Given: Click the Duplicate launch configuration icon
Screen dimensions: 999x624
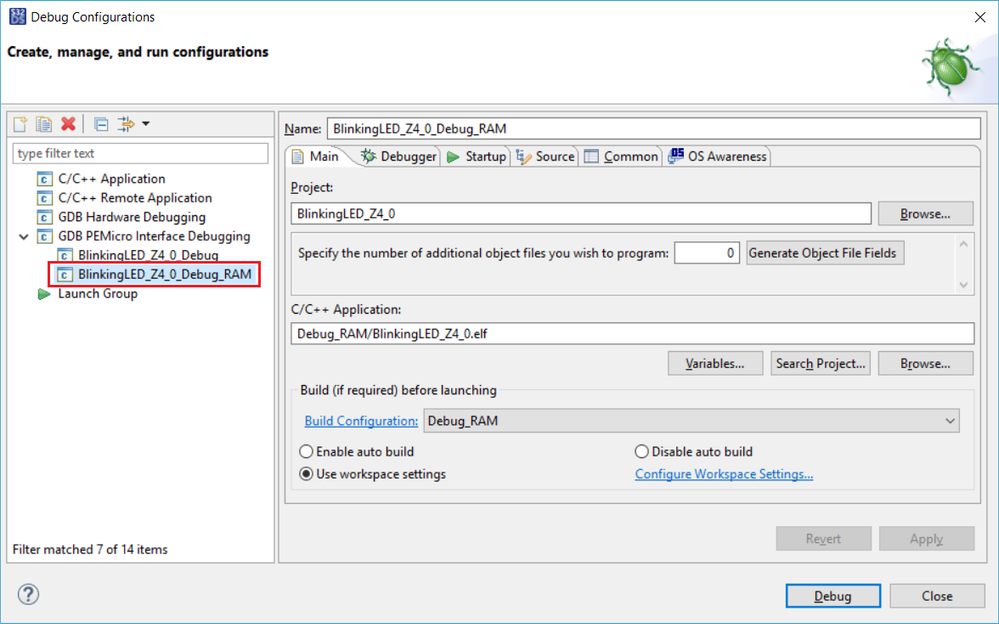Looking at the screenshot, I should [44, 124].
